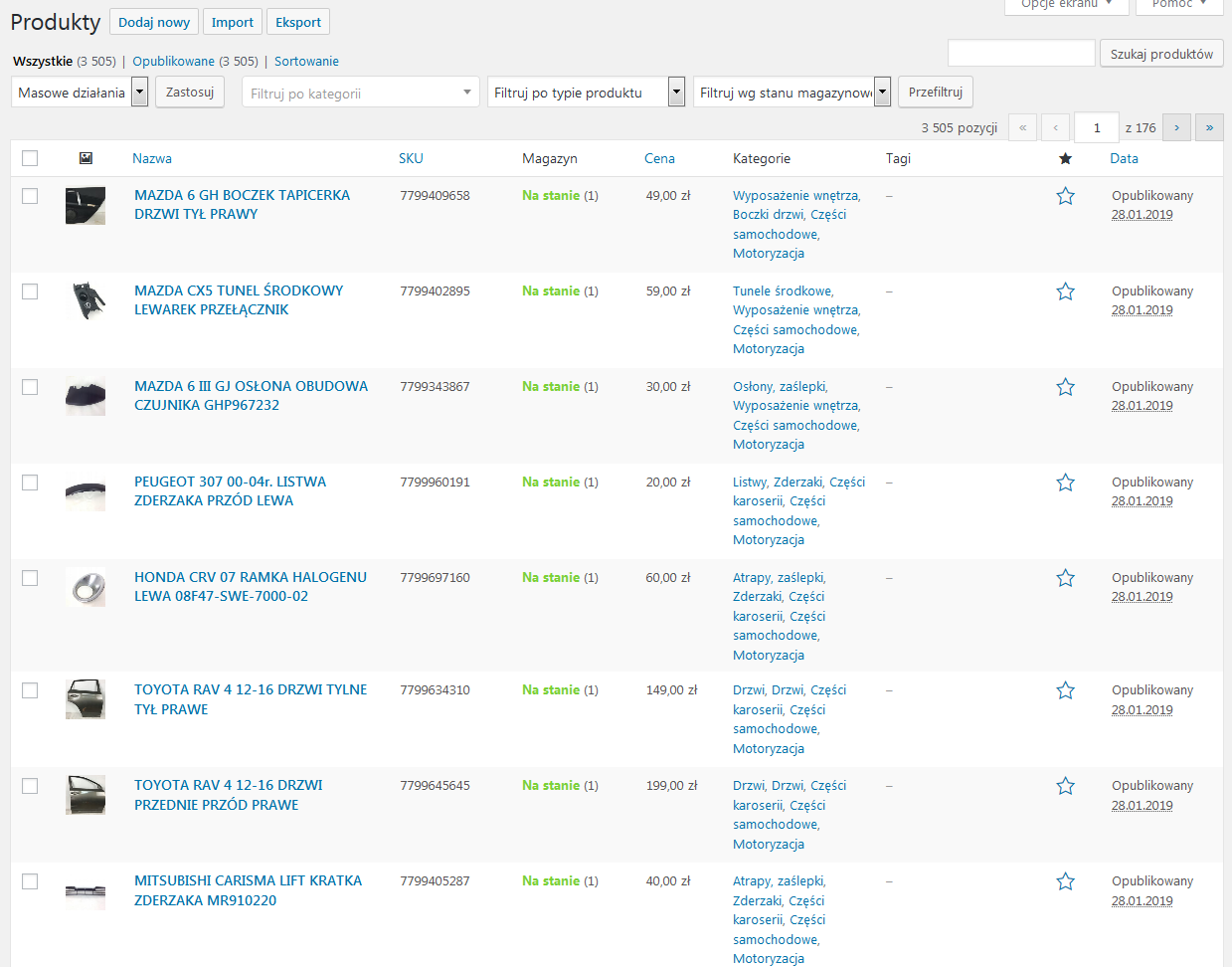Viewport: 1232px width, 967px height.
Task: Sort table by Data column
Action: click(1124, 158)
